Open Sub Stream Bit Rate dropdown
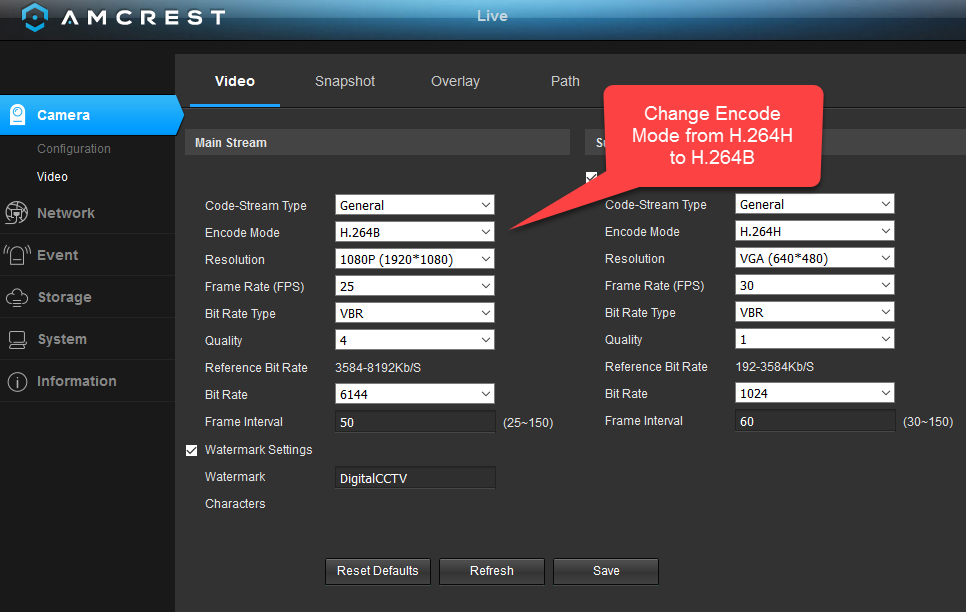This screenshot has width=966, height=612. [x=814, y=393]
